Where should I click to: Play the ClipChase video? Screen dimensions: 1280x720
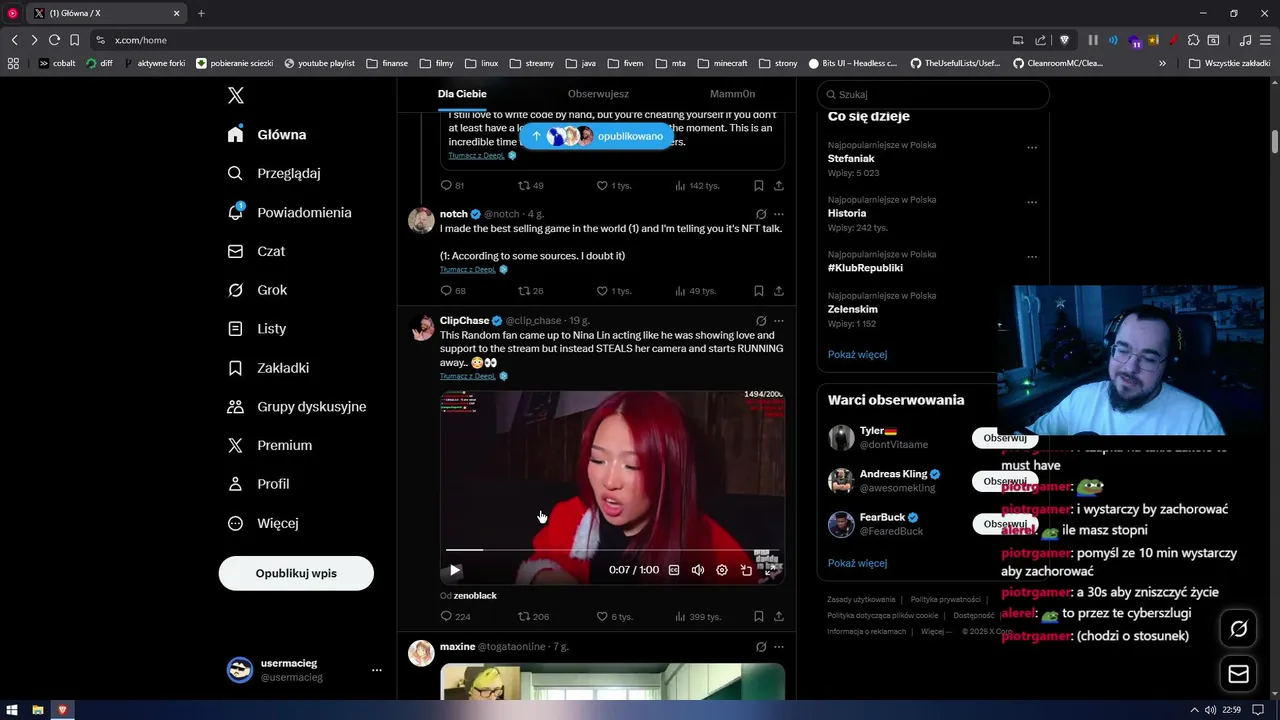pos(455,570)
